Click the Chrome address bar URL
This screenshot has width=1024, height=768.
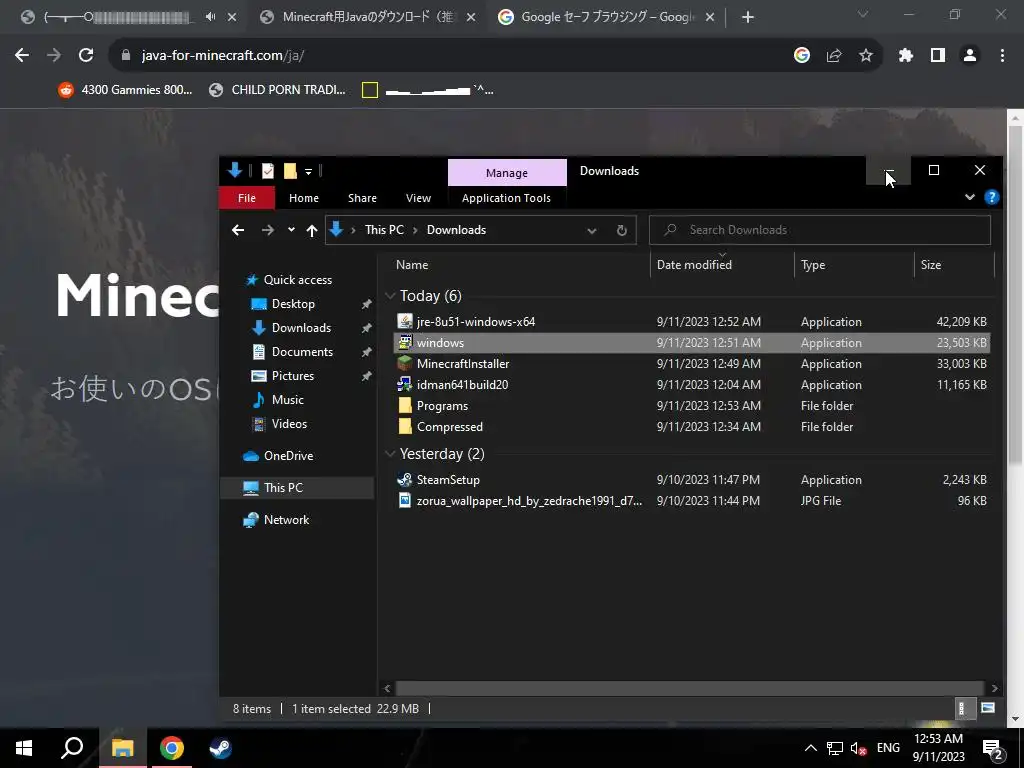223,56
